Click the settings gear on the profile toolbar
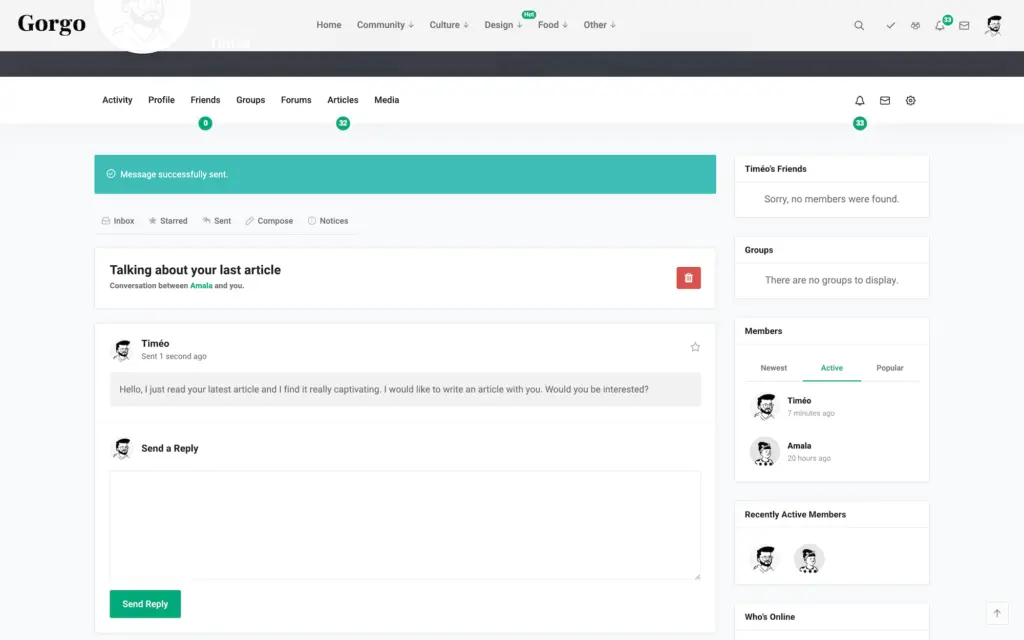 tap(910, 100)
